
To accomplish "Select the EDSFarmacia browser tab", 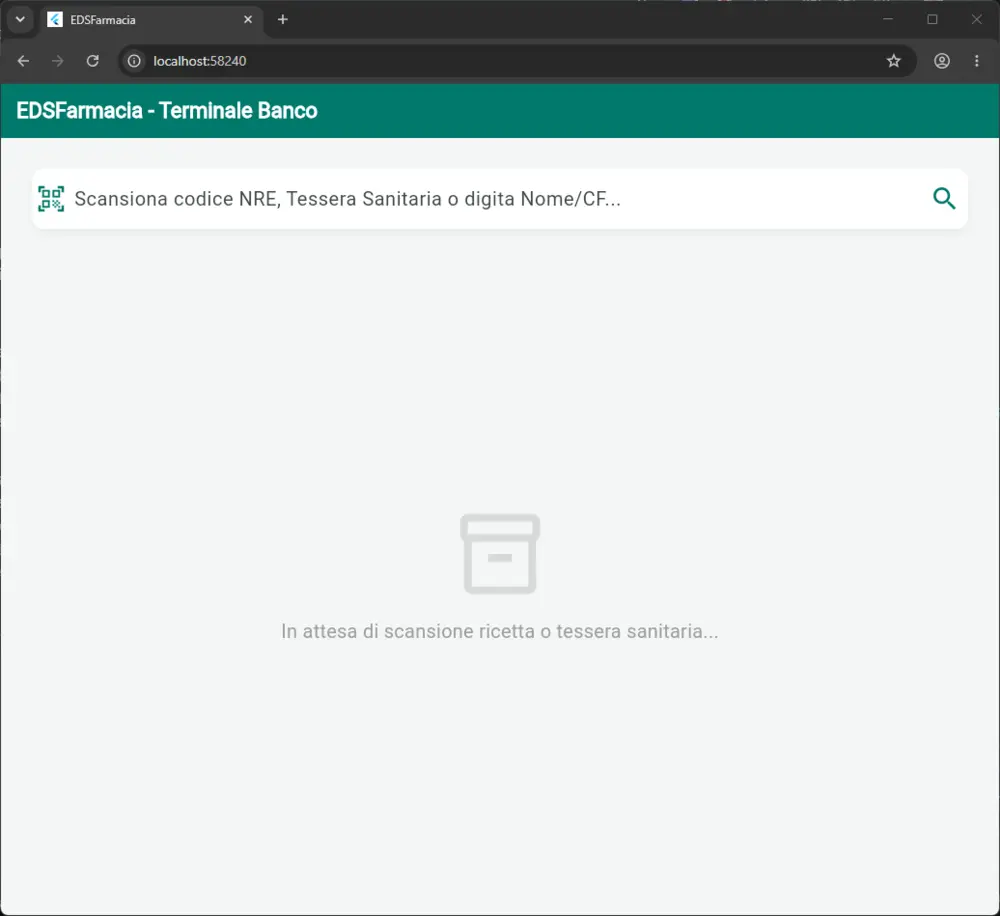I will point(151,20).
